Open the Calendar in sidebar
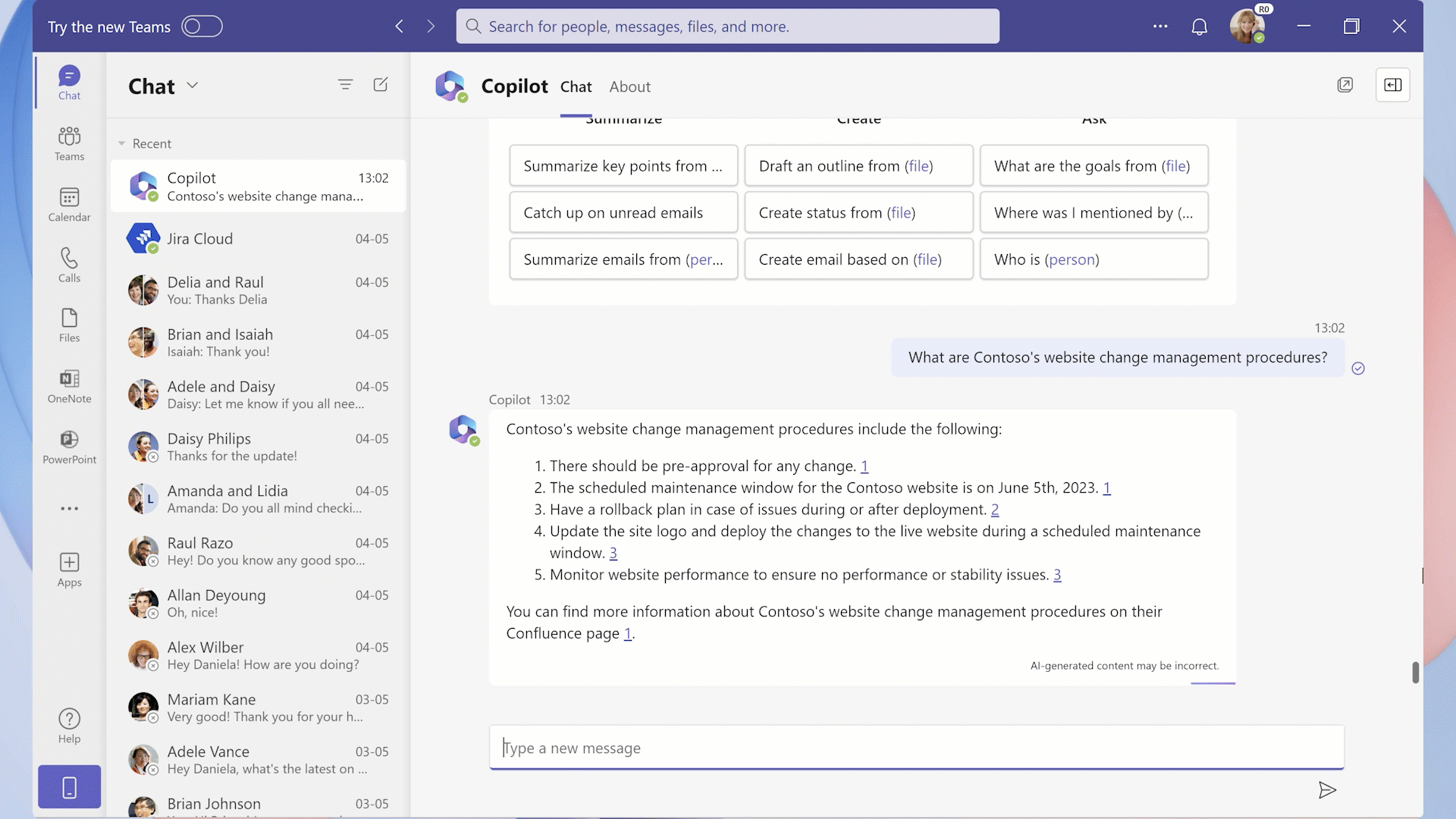Screen dimensions: 1456x819 (69, 204)
